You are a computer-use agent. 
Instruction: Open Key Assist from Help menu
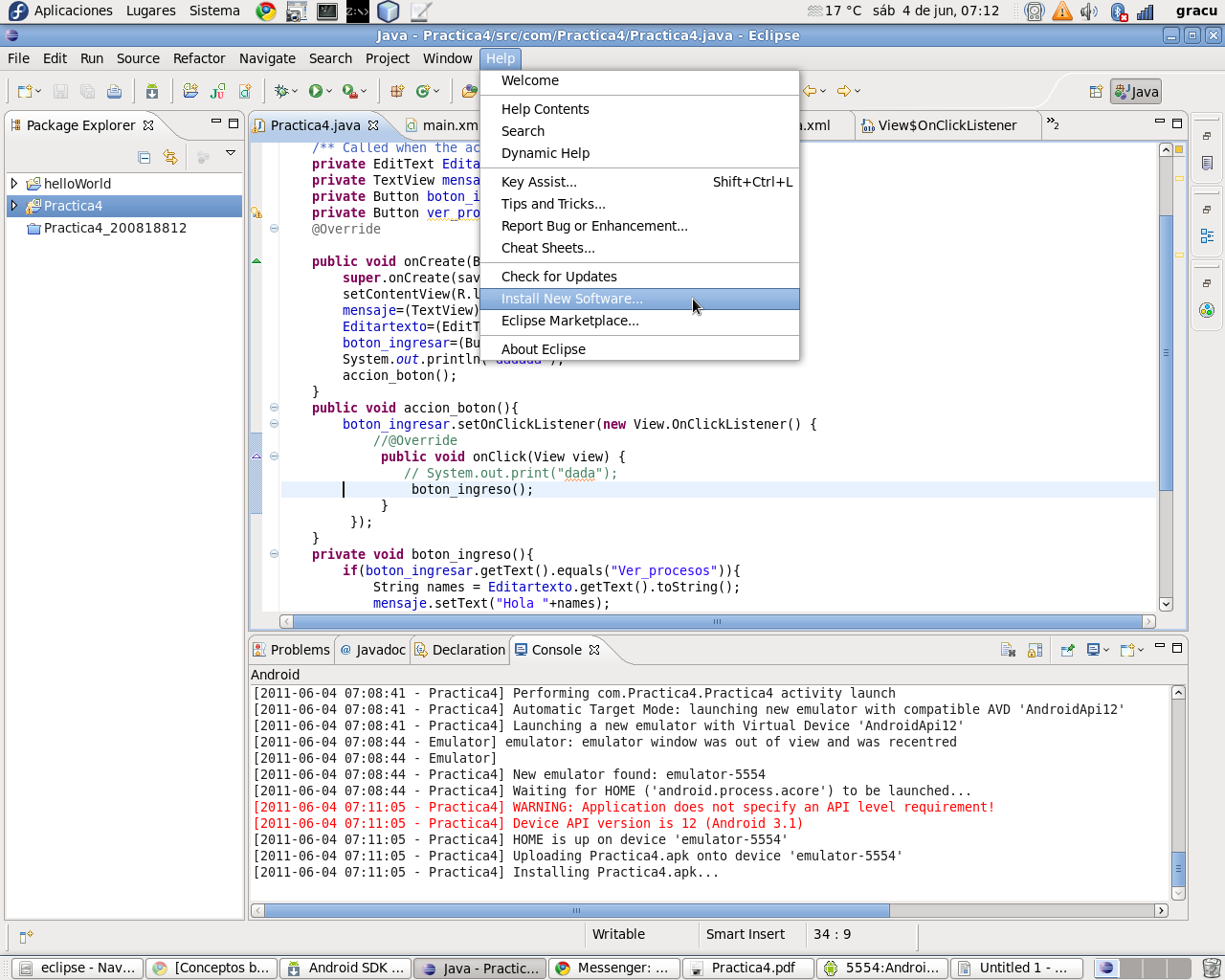pos(639,182)
